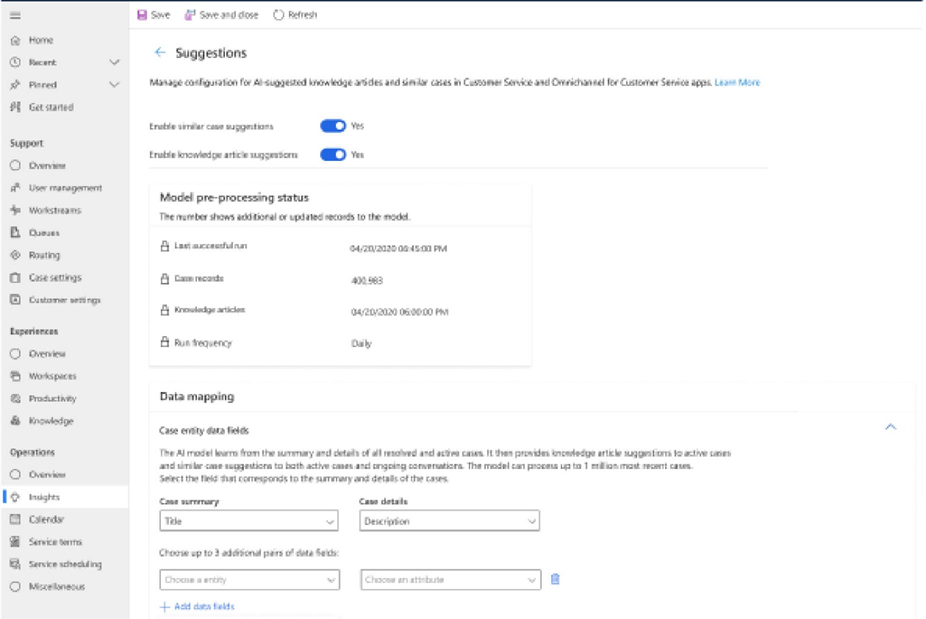Click the Save and close icon
Viewport: 926px width, 619px height.
coord(190,15)
